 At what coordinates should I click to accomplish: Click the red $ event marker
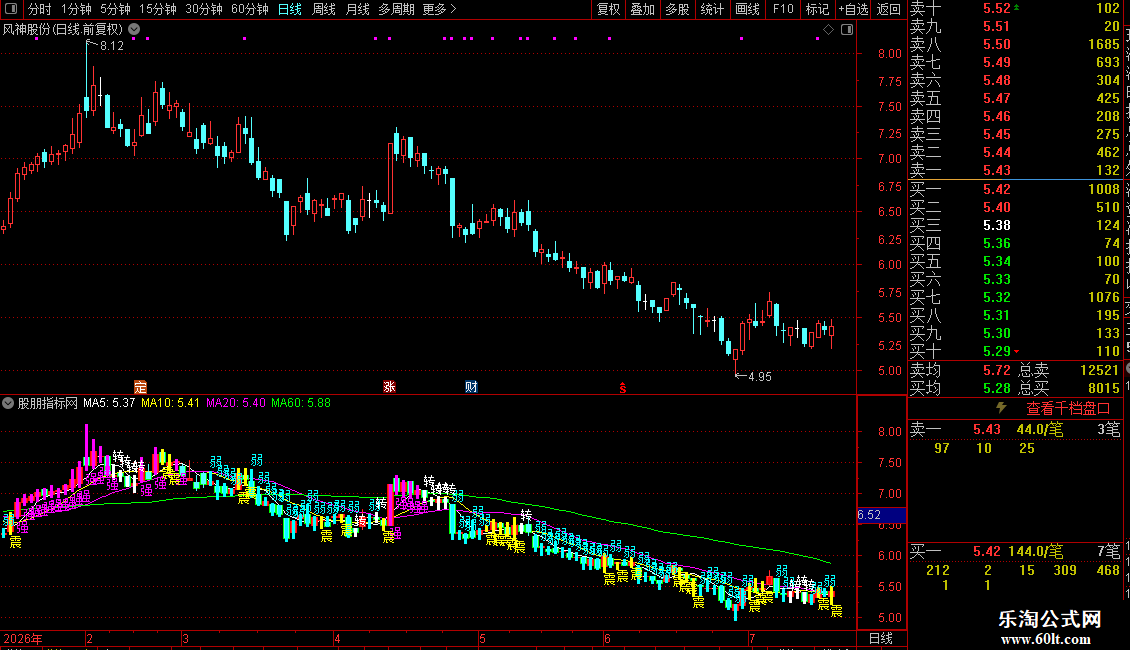pyautogui.click(x=623, y=388)
